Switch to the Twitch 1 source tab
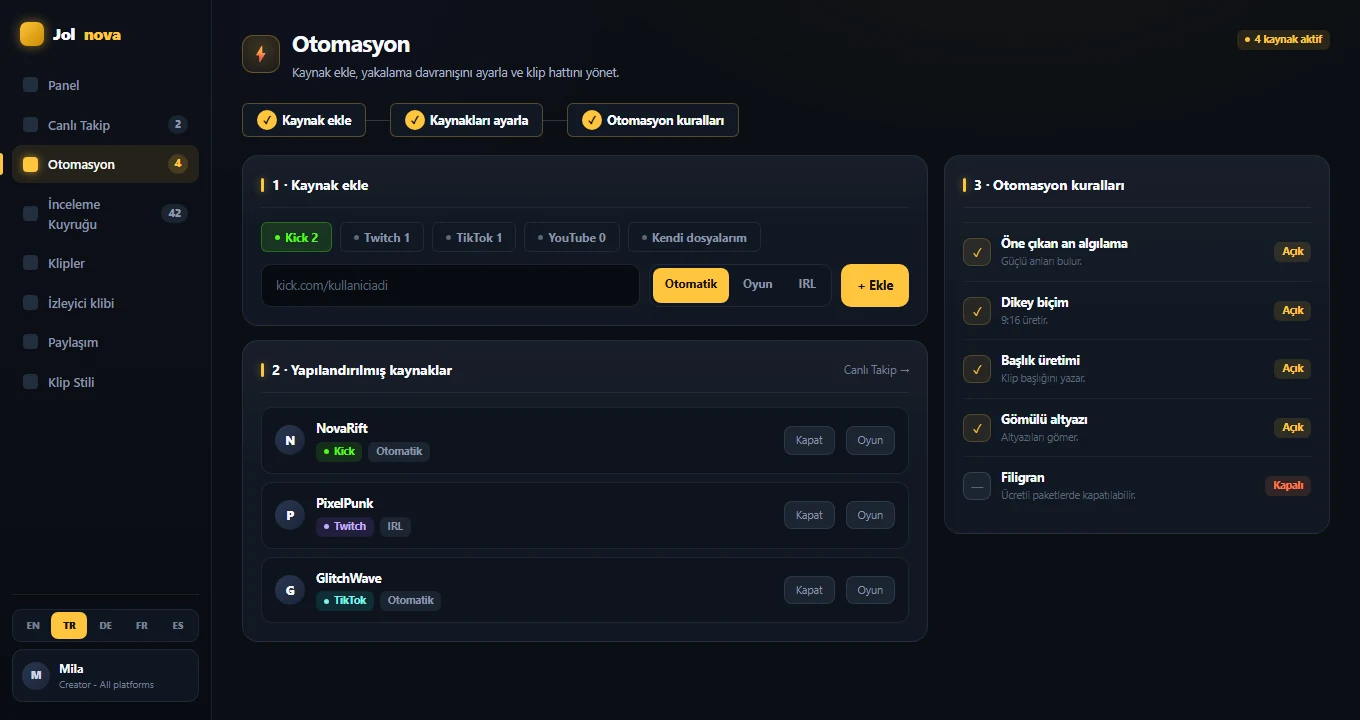Screen dimensions: 1360x720 click(382, 237)
